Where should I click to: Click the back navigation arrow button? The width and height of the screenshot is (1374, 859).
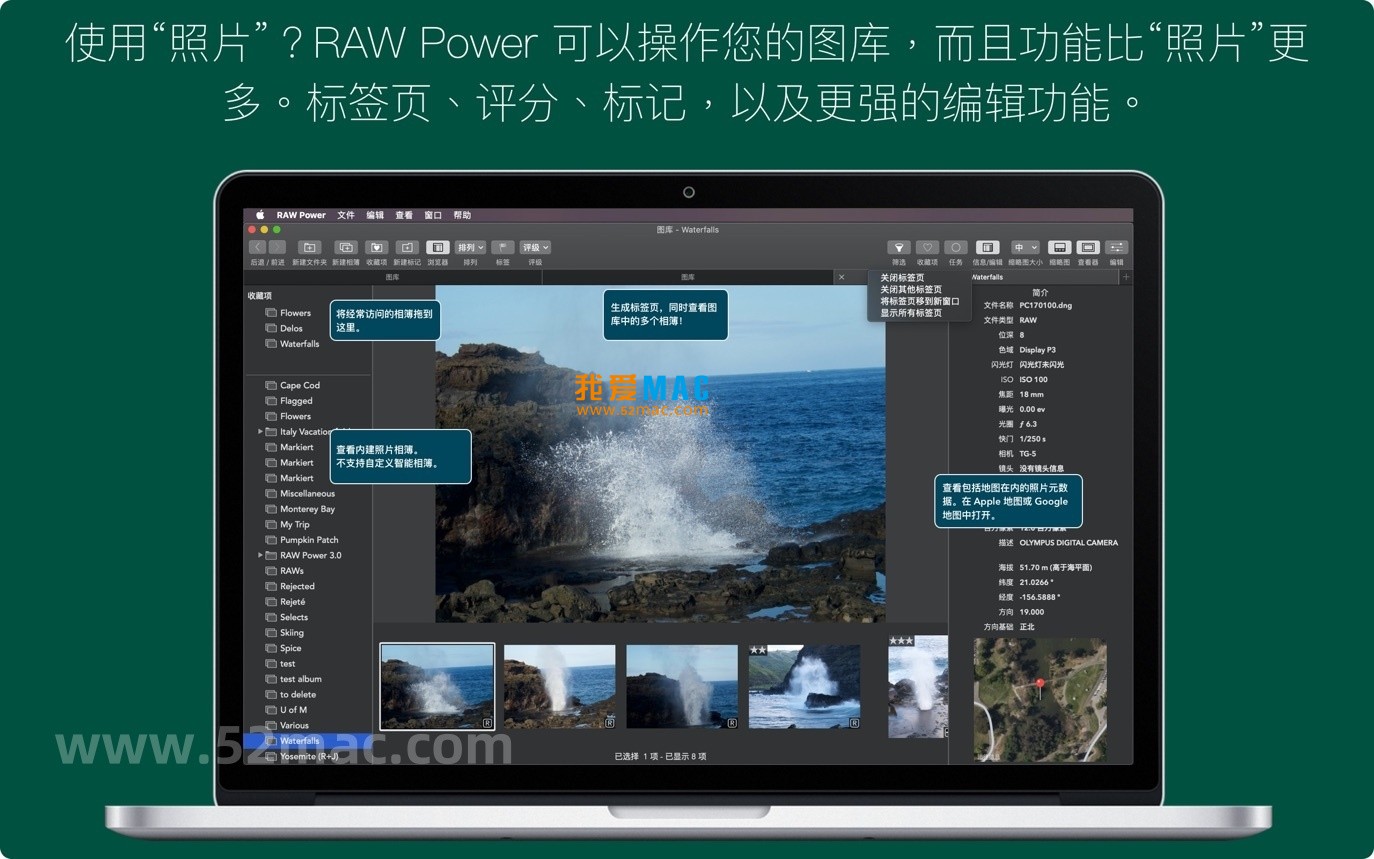(257, 247)
